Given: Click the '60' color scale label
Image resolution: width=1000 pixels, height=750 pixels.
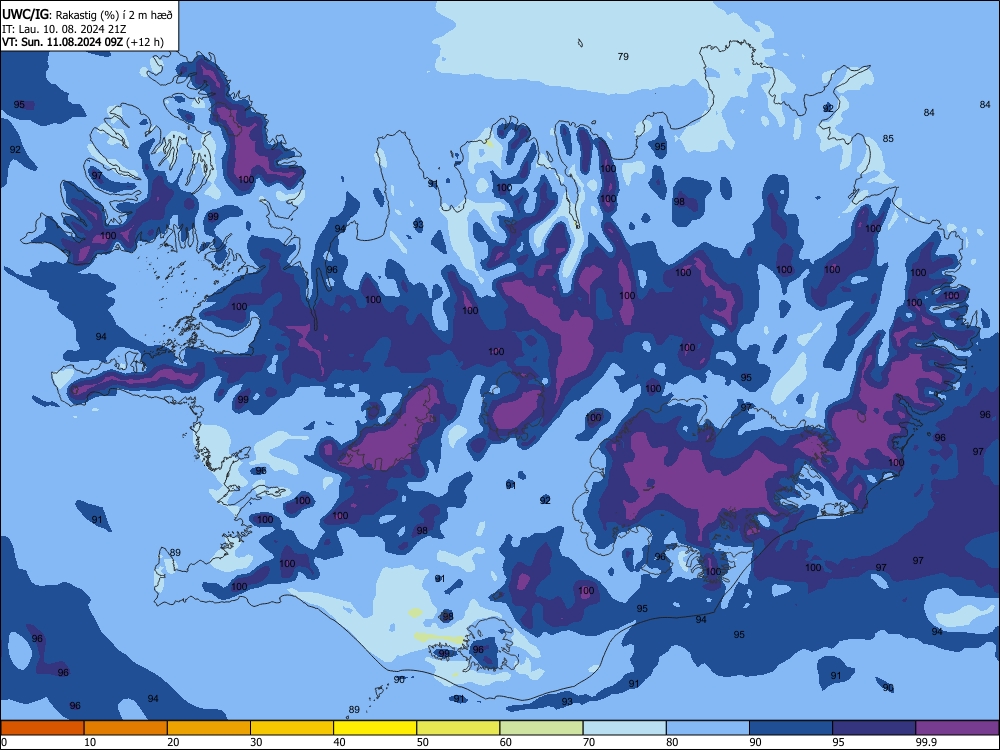Looking at the screenshot, I should tap(506, 742).
